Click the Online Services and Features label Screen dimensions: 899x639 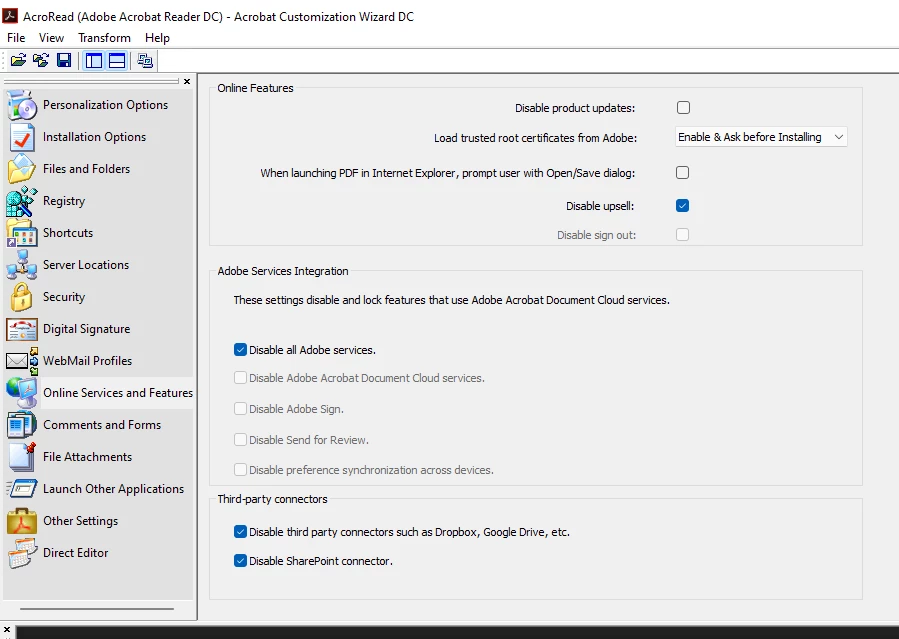point(118,393)
